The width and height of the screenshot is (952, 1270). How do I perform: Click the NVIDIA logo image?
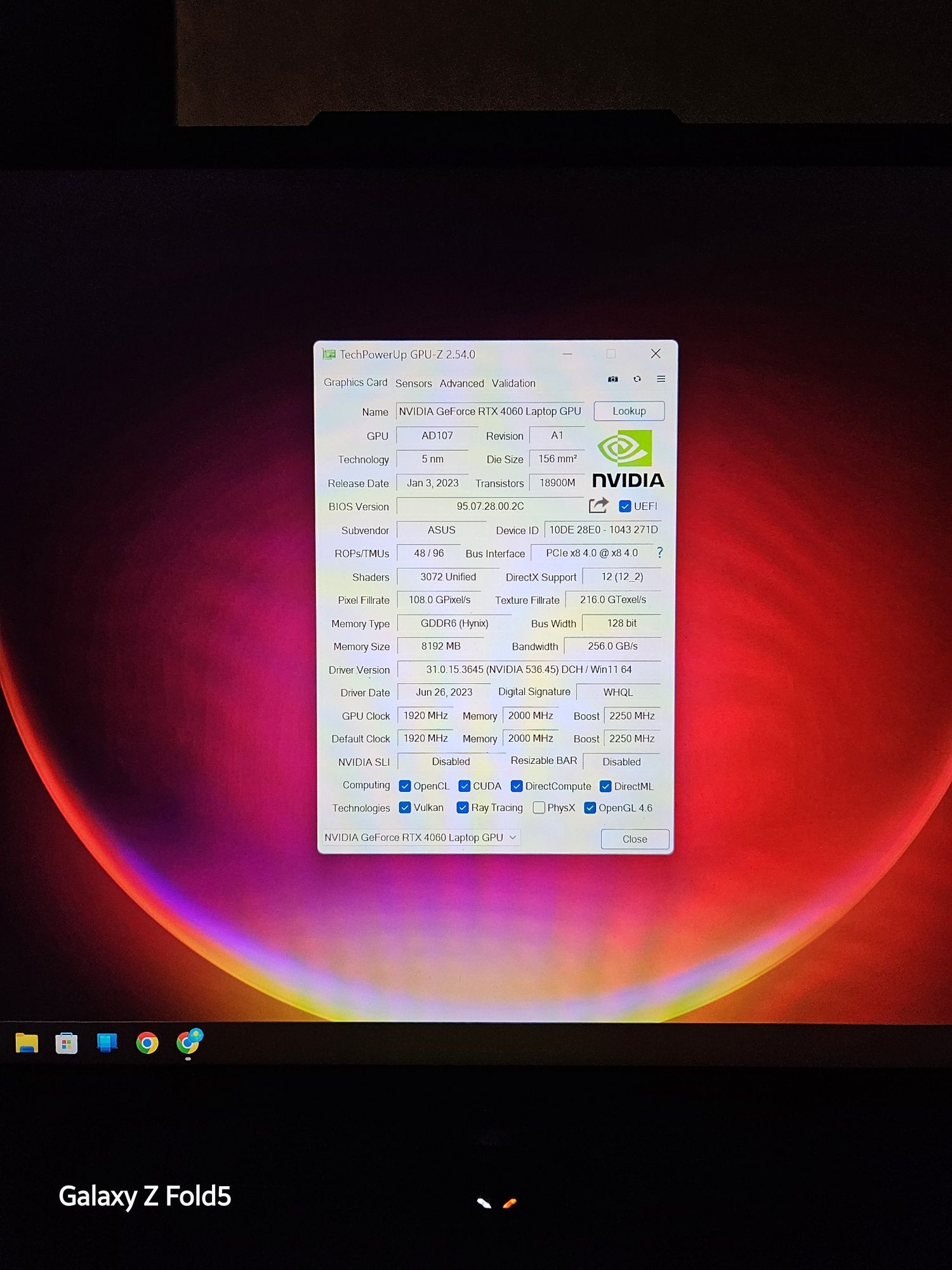[x=628, y=459]
